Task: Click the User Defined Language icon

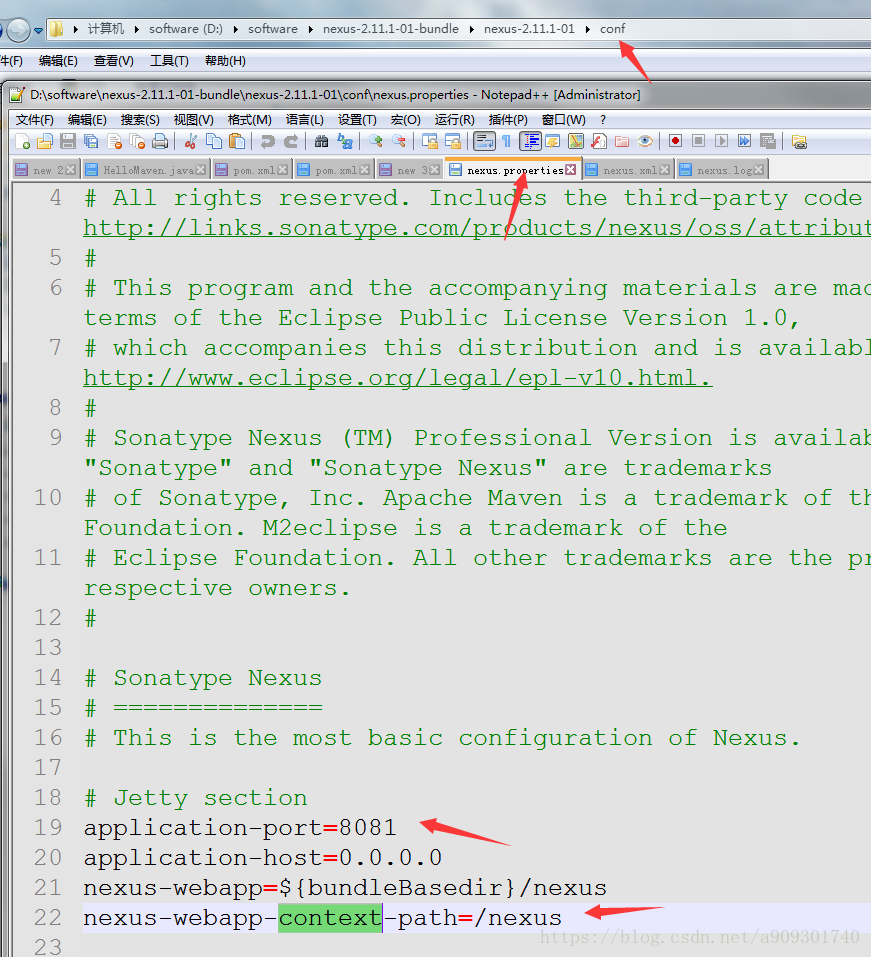Action: click(553, 142)
